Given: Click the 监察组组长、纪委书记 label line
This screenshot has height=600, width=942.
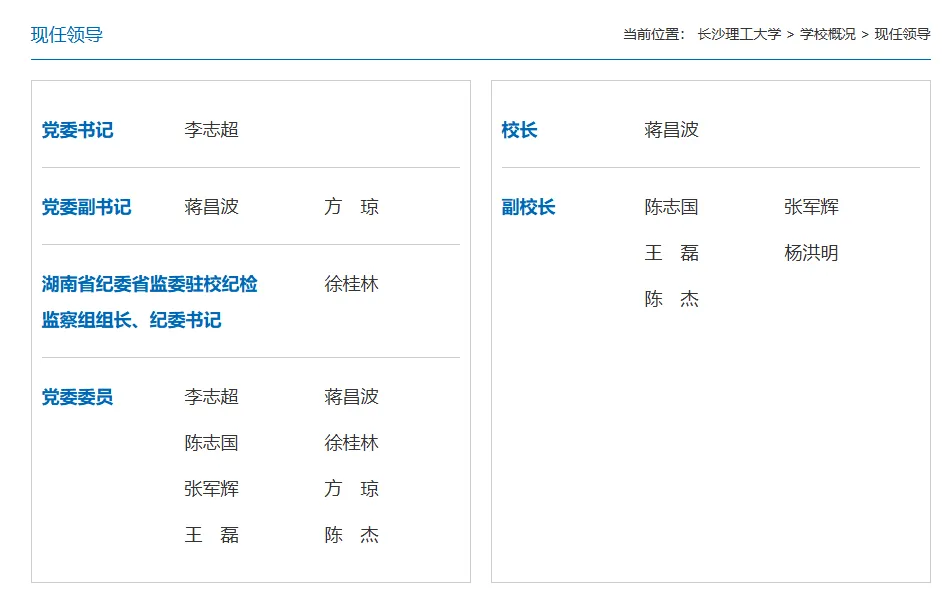Looking at the screenshot, I should click(x=132, y=320).
